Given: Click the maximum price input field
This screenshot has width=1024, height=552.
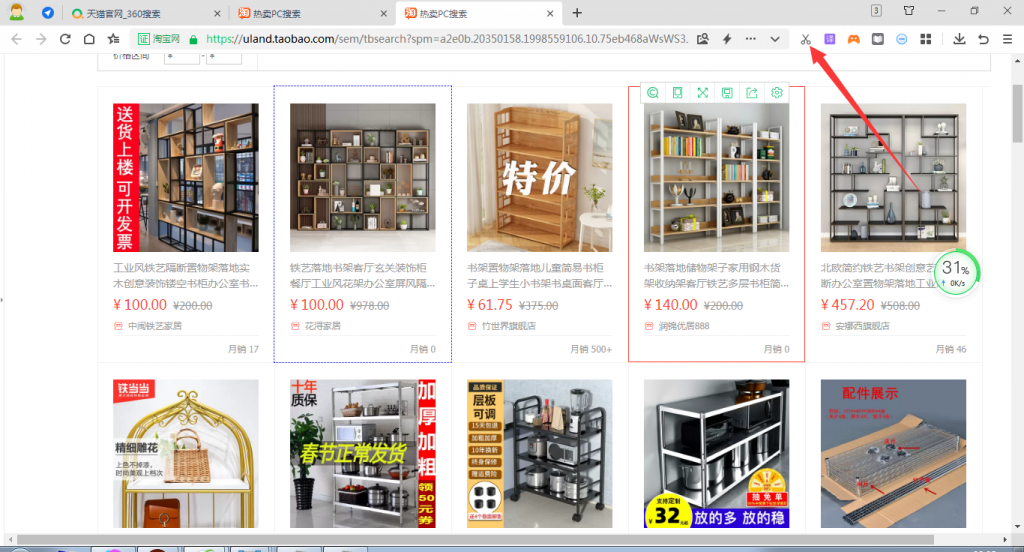Looking at the screenshot, I should point(224,57).
